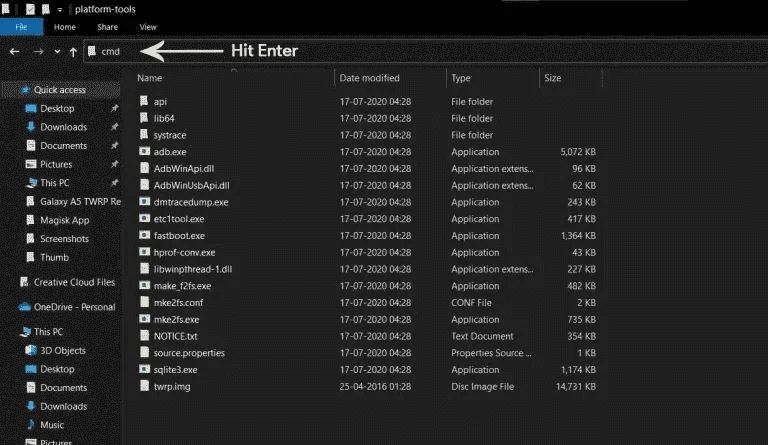Image resolution: width=768 pixels, height=445 pixels.
Task: Open the Magisk App folder
Action: 64,220
